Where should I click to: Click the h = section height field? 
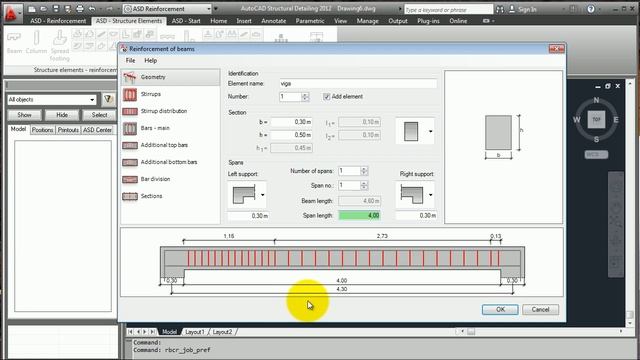coord(291,135)
